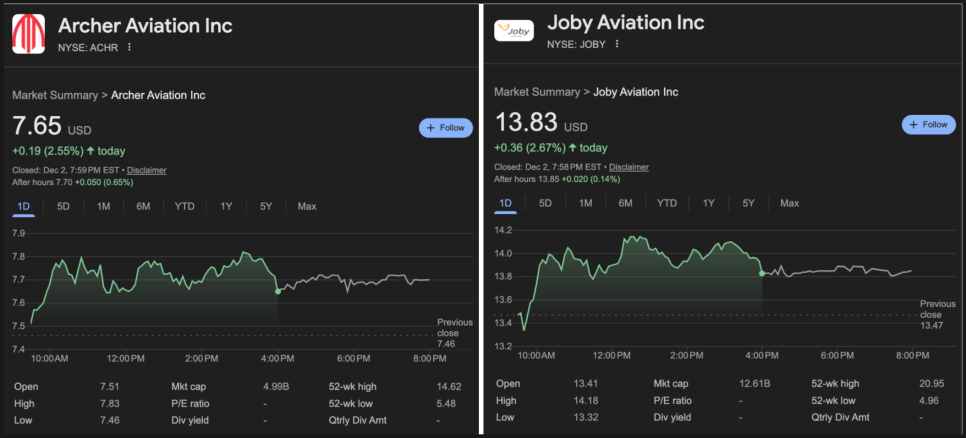Follow Joby Aviation stock

[x=928, y=125]
